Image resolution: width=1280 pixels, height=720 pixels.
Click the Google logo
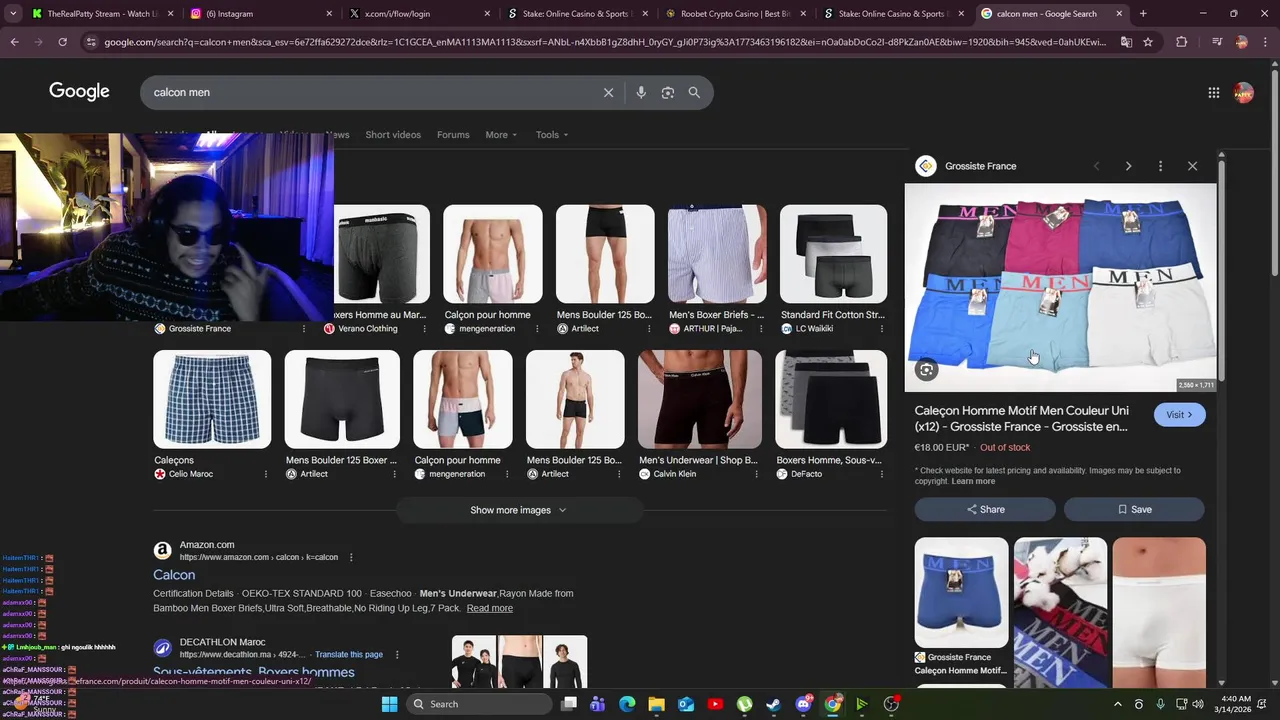click(x=79, y=91)
